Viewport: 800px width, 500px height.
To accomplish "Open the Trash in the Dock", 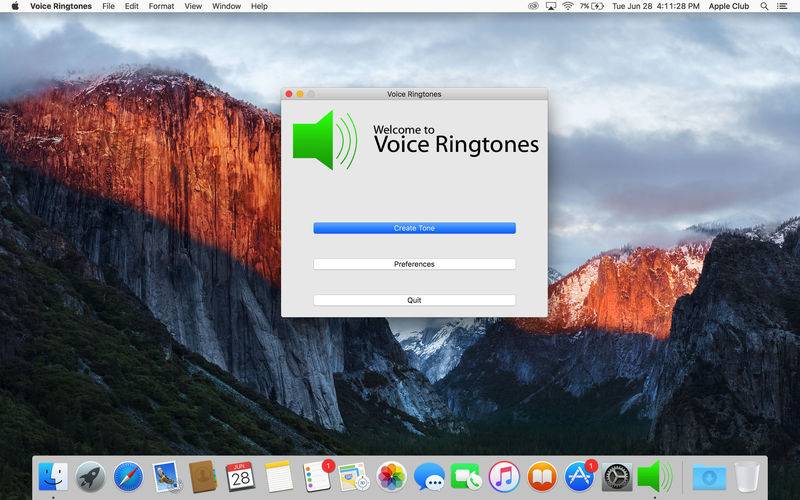I will pyautogui.click(x=746, y=477).
